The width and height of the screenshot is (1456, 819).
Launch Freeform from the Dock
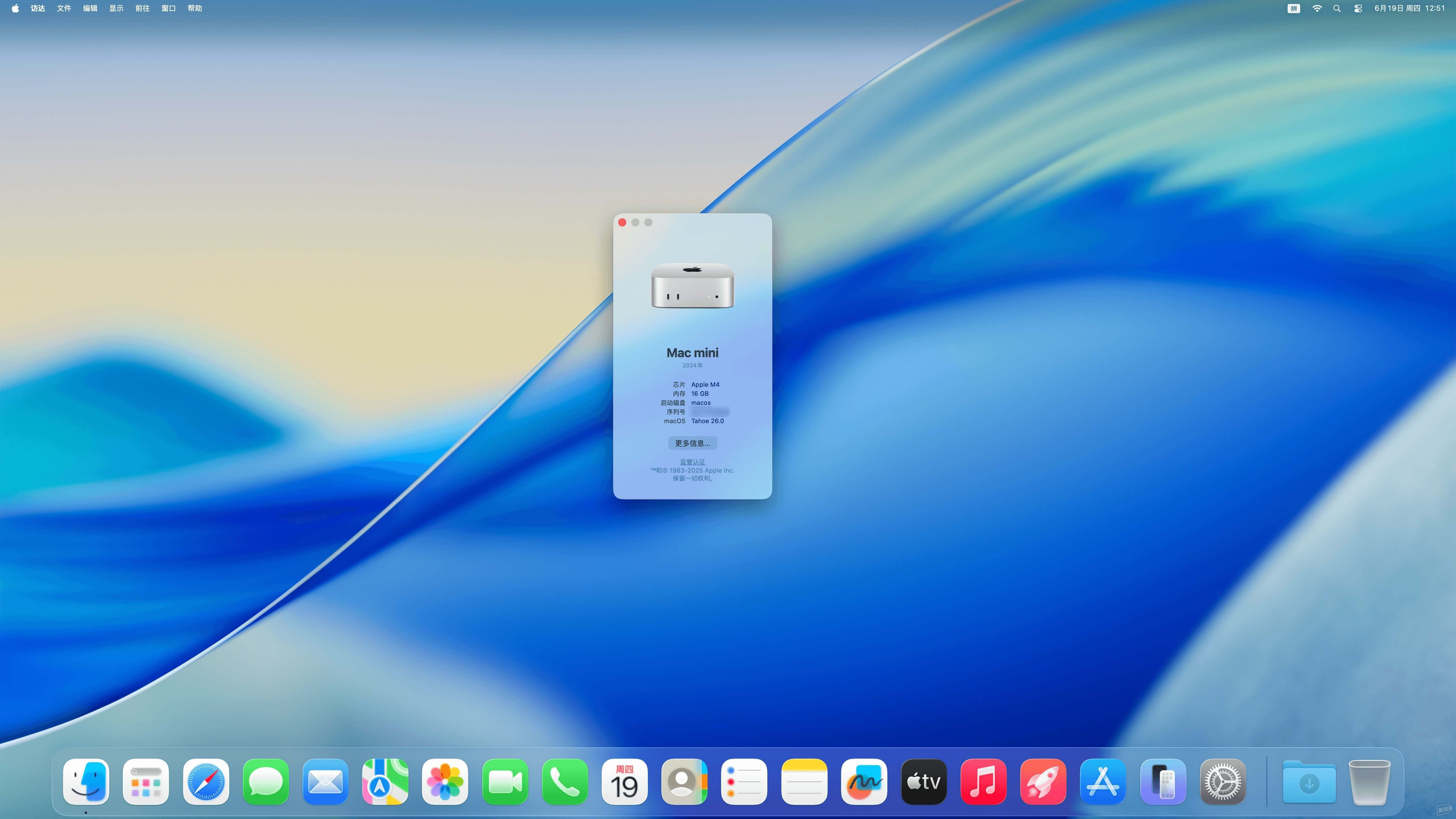point(864,782)
